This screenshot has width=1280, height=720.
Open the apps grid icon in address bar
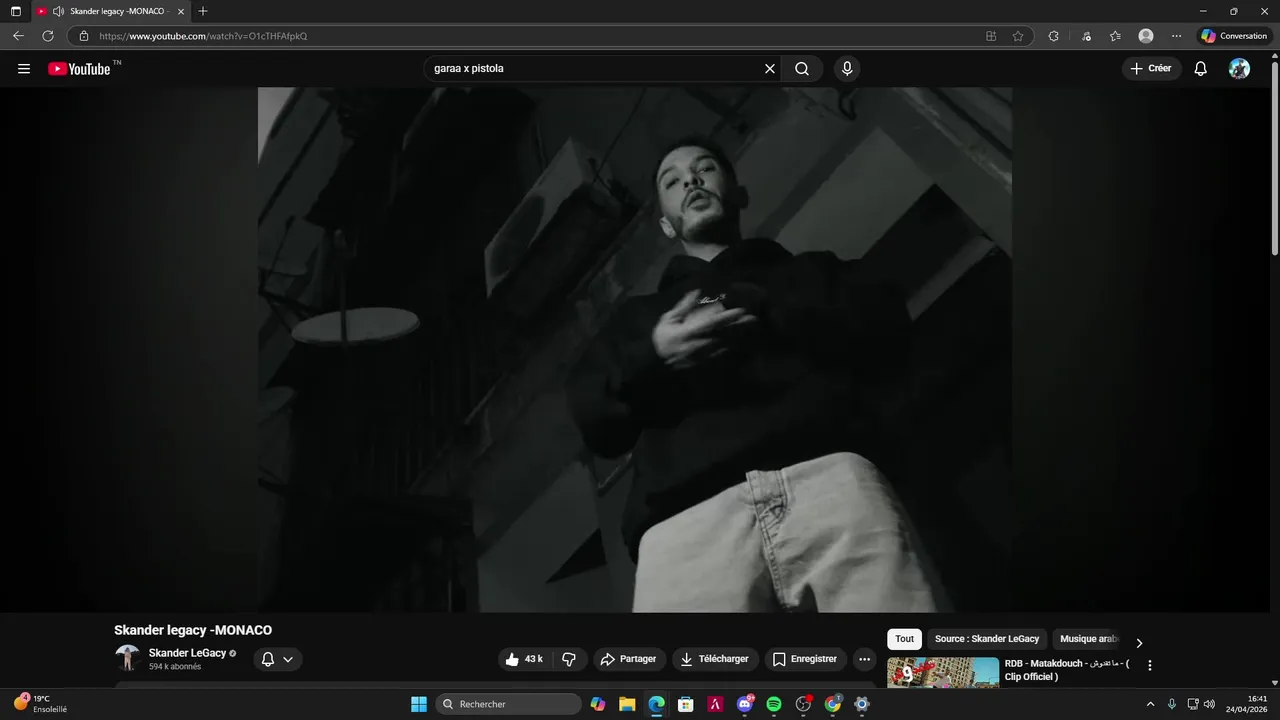(x=991, y=36)
